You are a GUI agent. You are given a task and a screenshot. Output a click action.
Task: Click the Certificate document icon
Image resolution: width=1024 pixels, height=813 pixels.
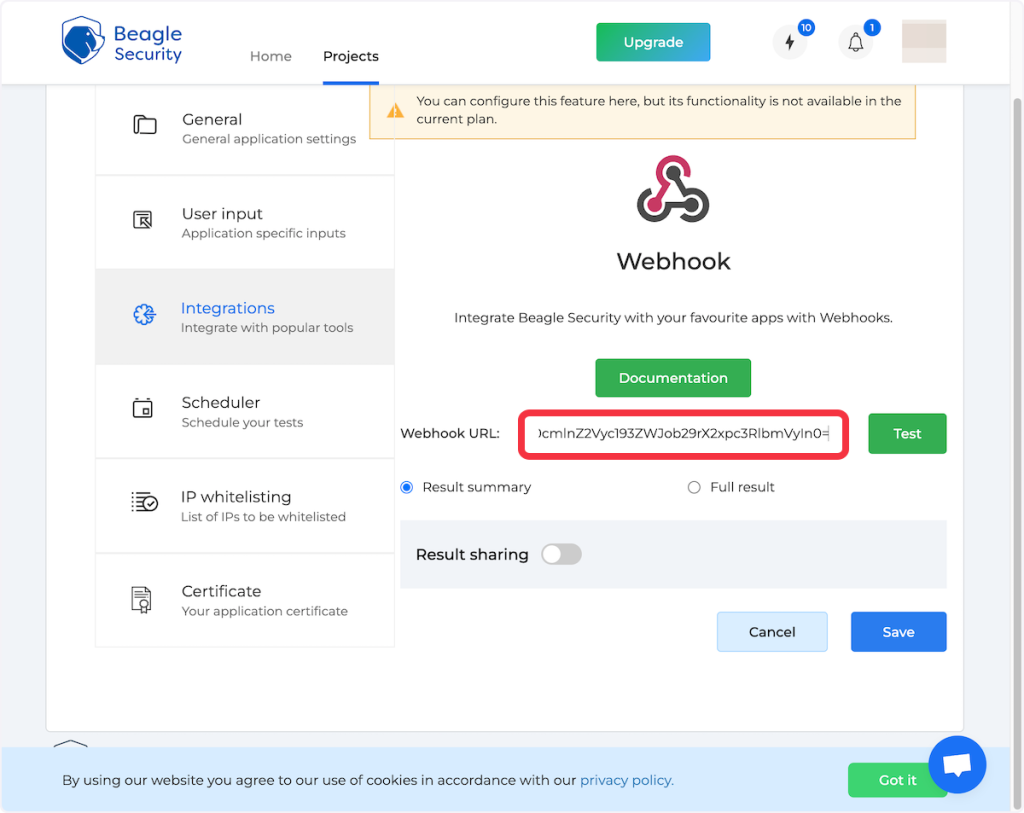pos(142,599)
